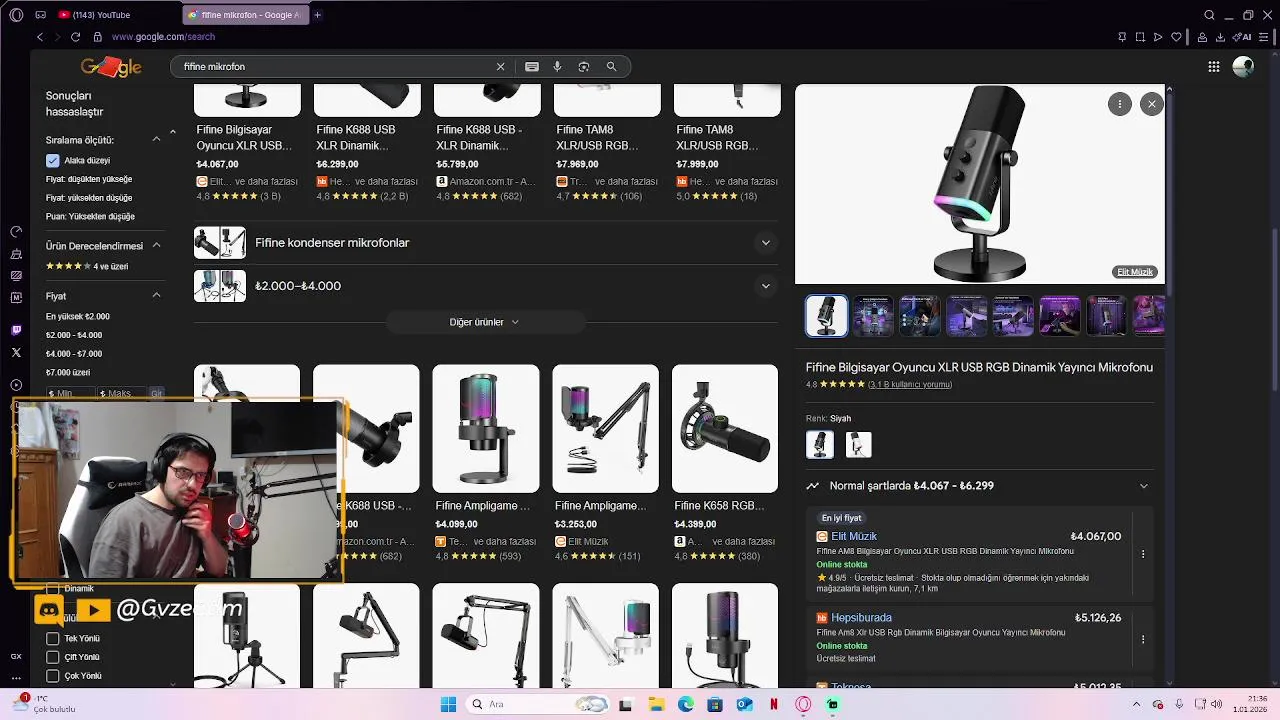Open 3,1 B kullanıcı yorumu reviews
This screenshot has height=720, width=1280.
(x=909, y=385)
